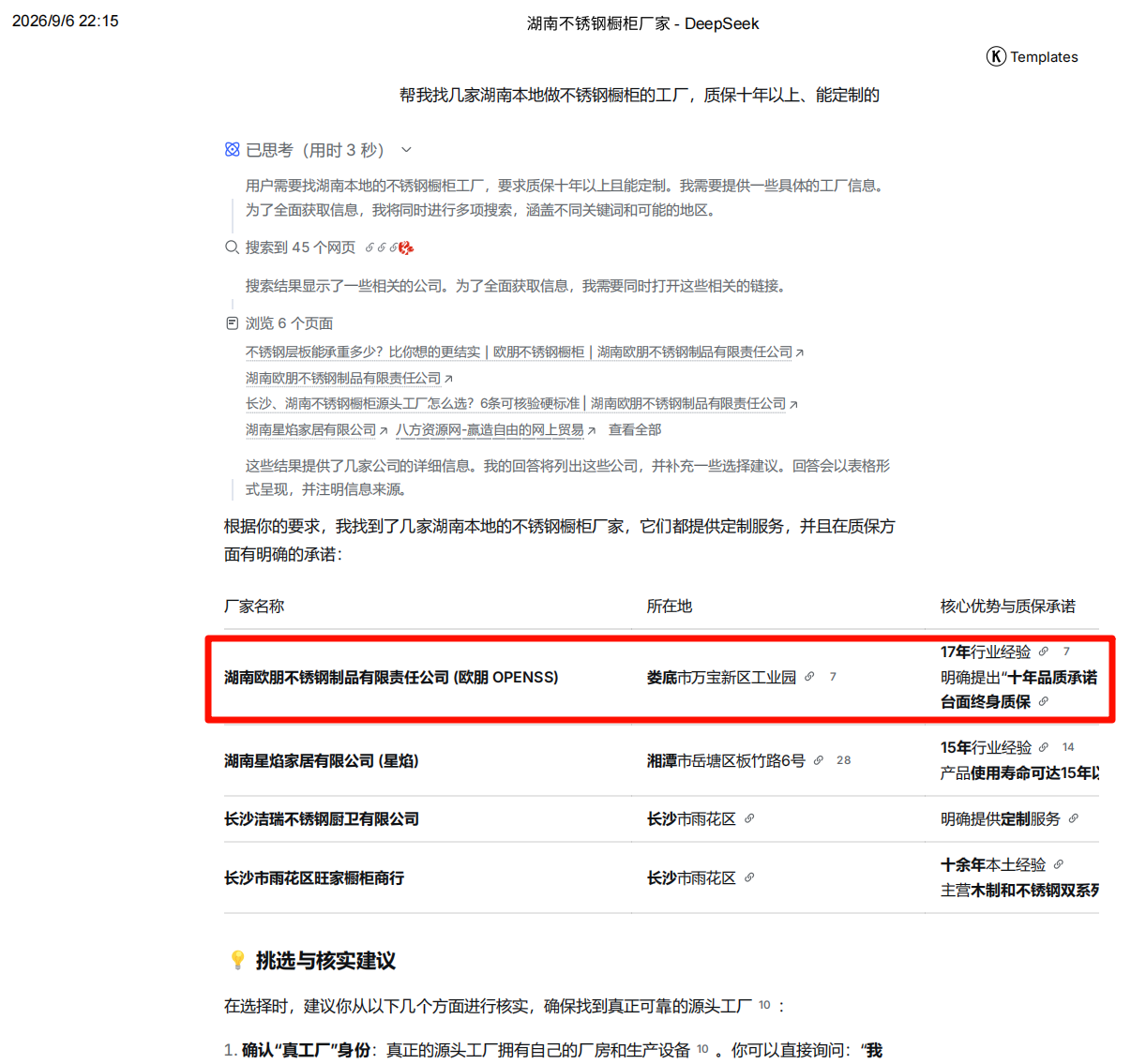
Task: Open the 湖南星焰家居有限公司 link
Action: [x=310, y=429]
